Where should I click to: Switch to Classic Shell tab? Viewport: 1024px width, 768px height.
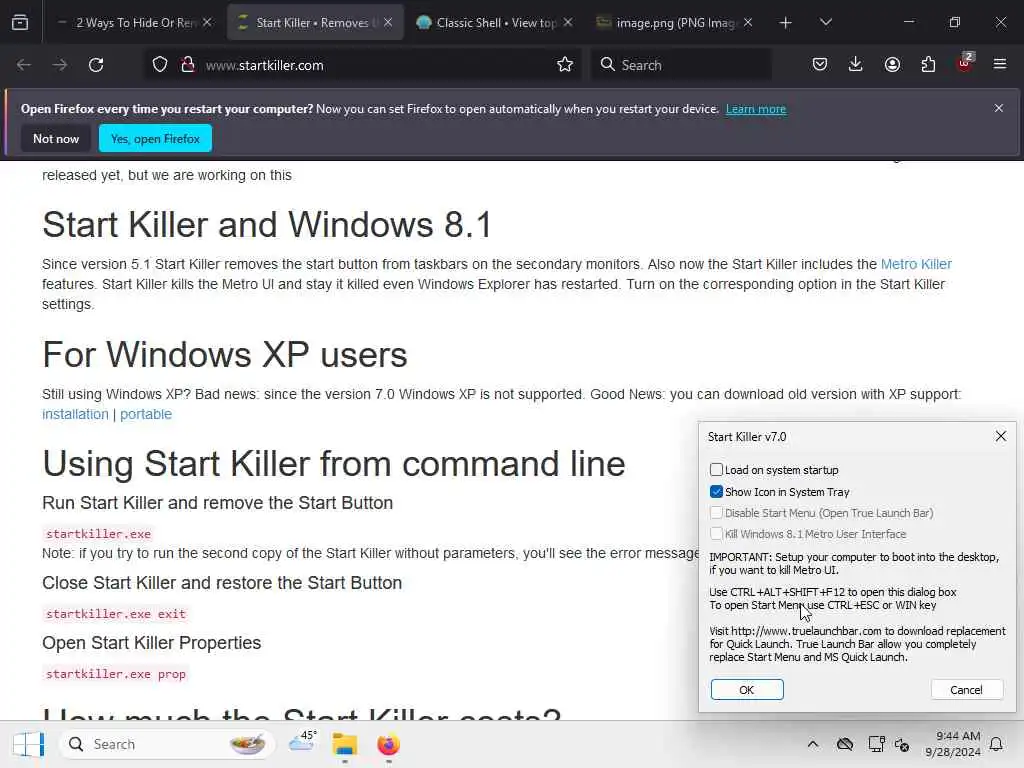click(x=496, y=23)
